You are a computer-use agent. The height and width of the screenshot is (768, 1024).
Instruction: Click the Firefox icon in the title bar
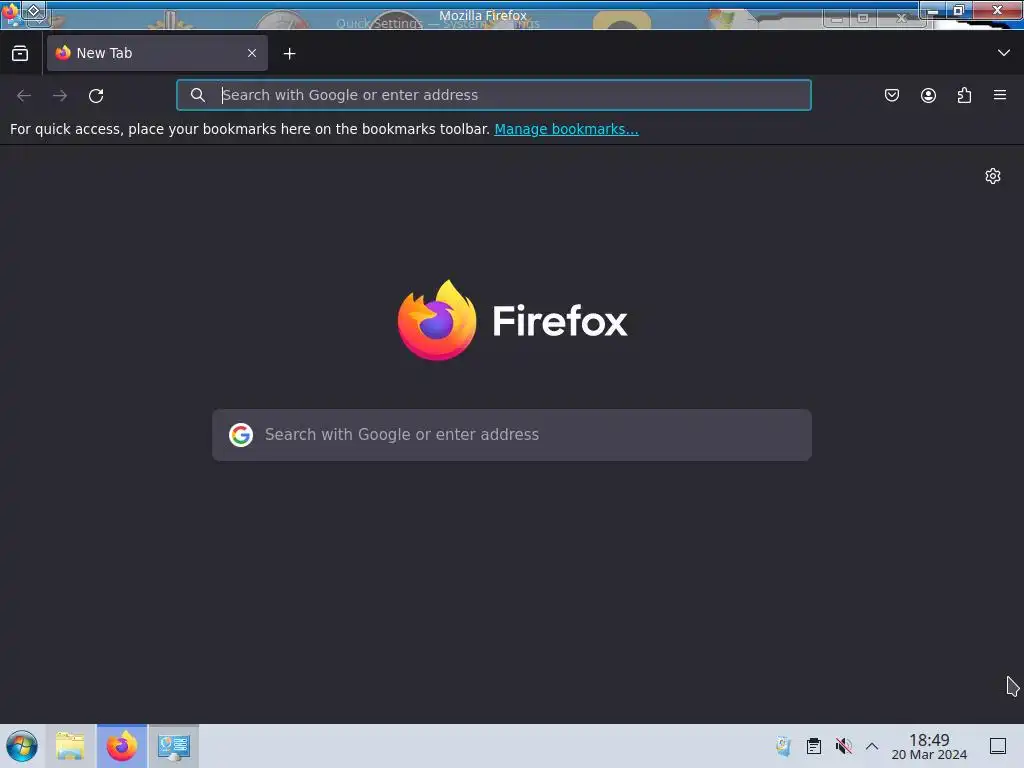pos(10,12)
